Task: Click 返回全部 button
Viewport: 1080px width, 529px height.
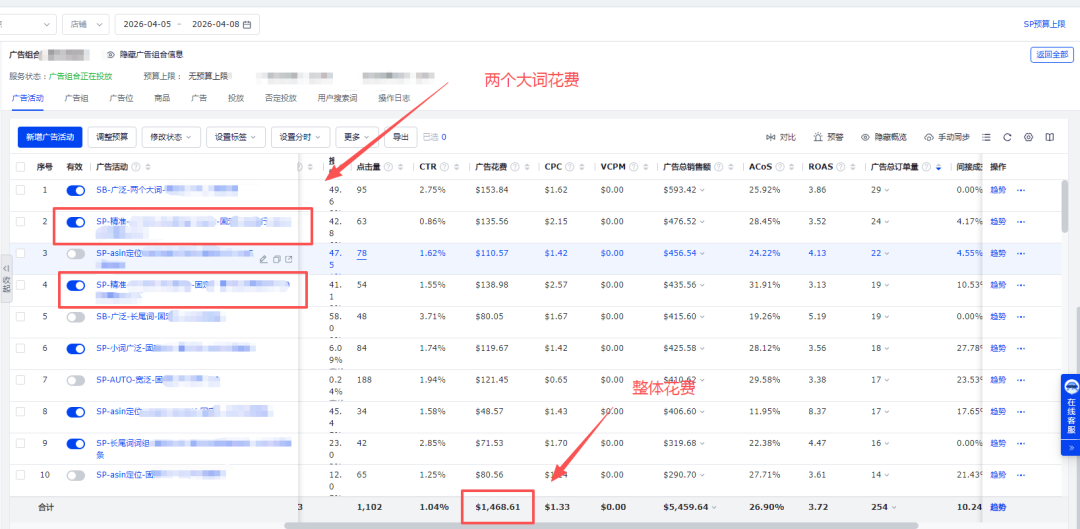Action: tap(1052, 55)
